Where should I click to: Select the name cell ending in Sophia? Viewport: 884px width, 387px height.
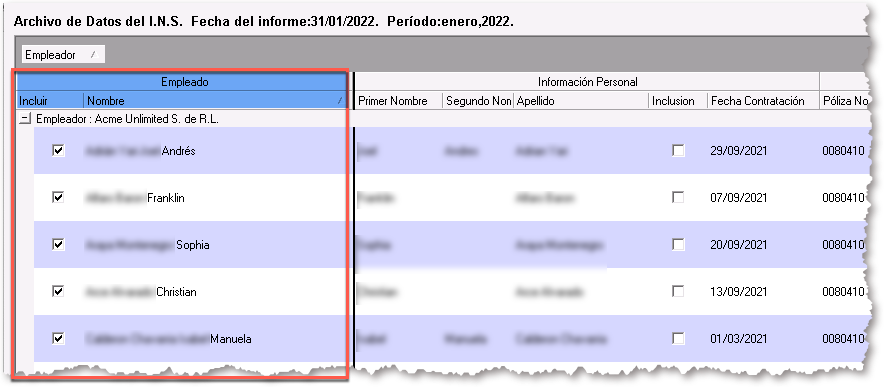[215, 244]
